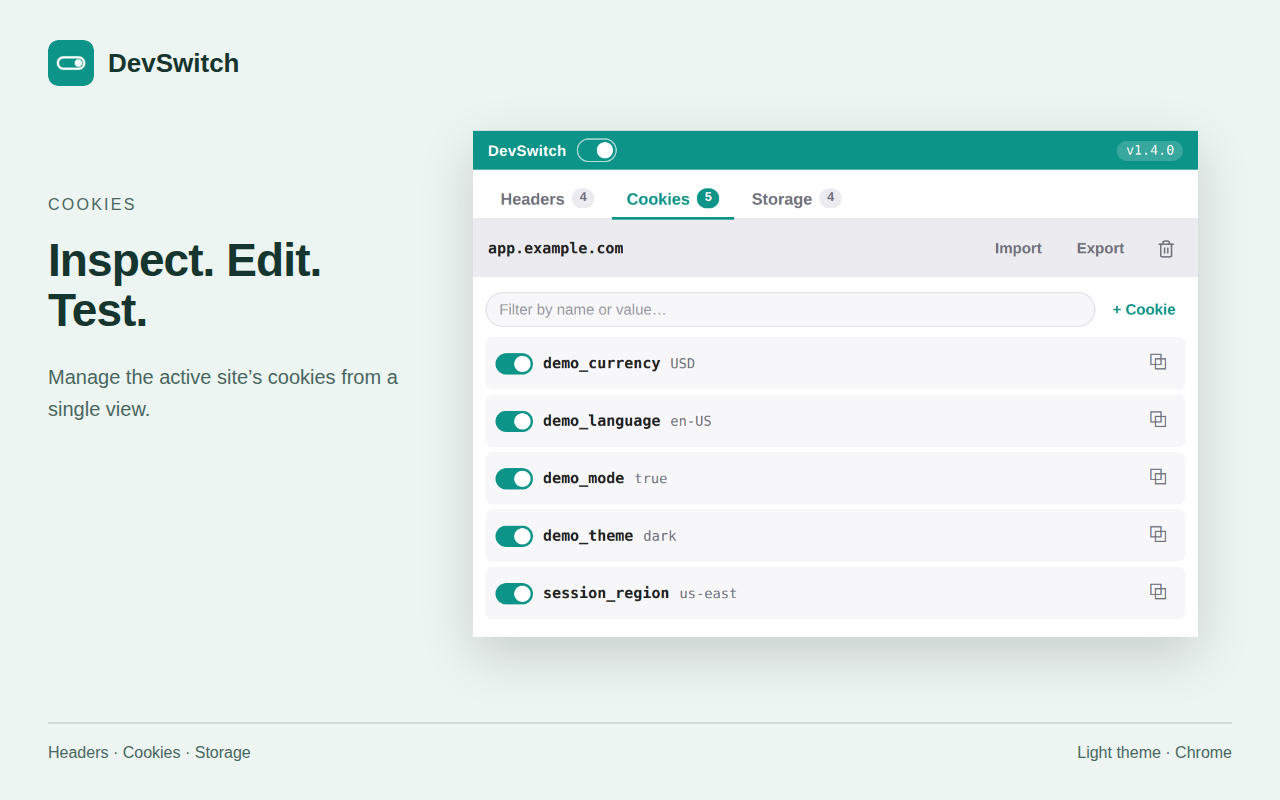Click the app.example.com domain label
The width and height of the screenshot is (1280, 800).
pos(555,248)
